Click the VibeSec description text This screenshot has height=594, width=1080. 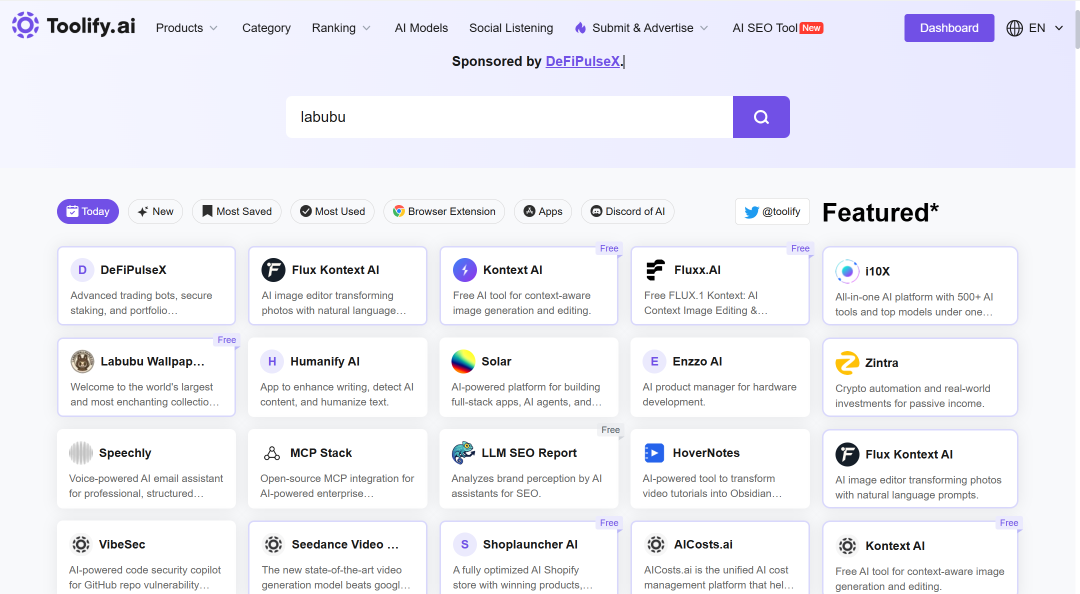145,577
